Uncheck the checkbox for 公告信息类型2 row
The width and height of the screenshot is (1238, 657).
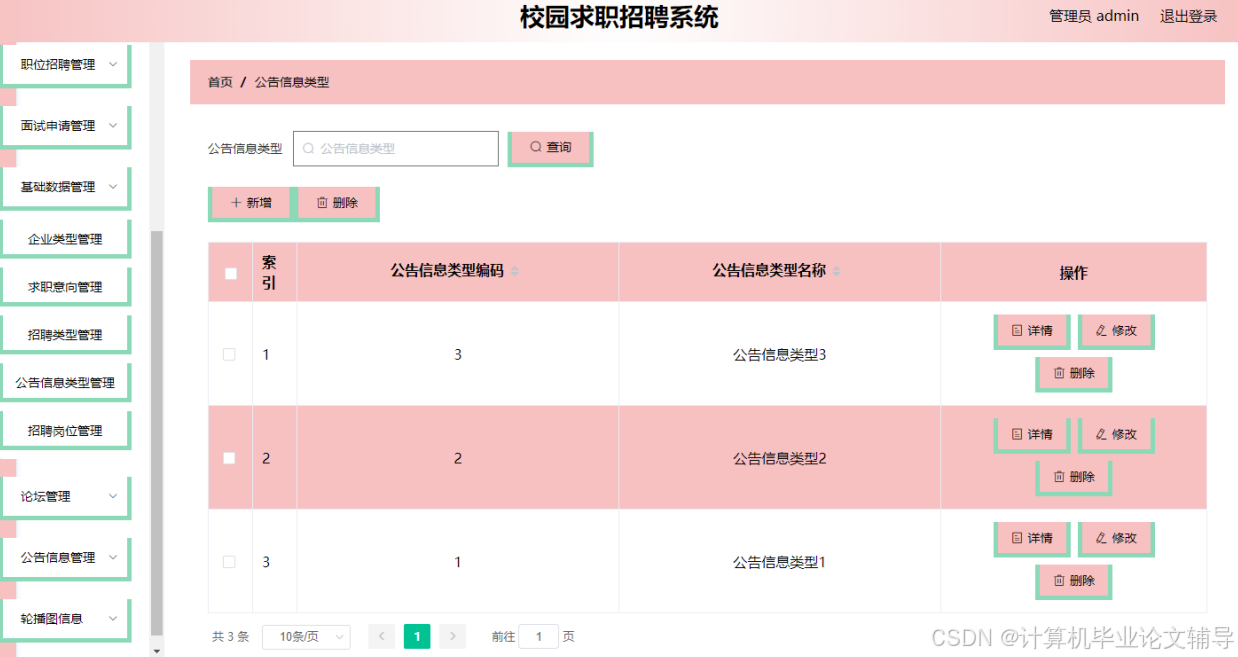(230, 457)
